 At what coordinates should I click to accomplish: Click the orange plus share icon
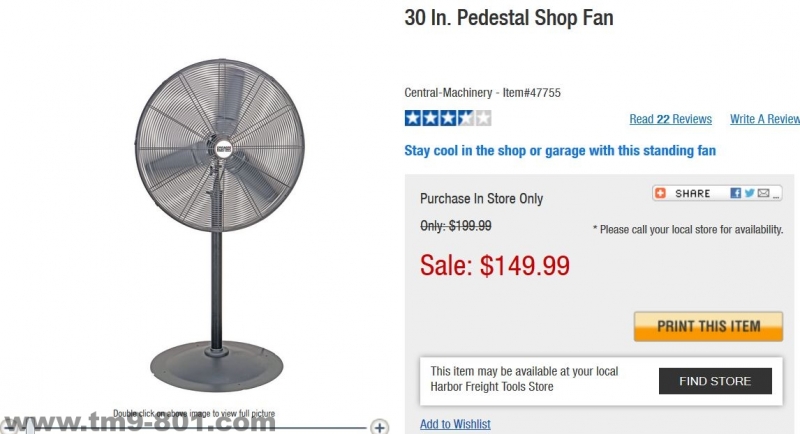click(x=660, y=193)
